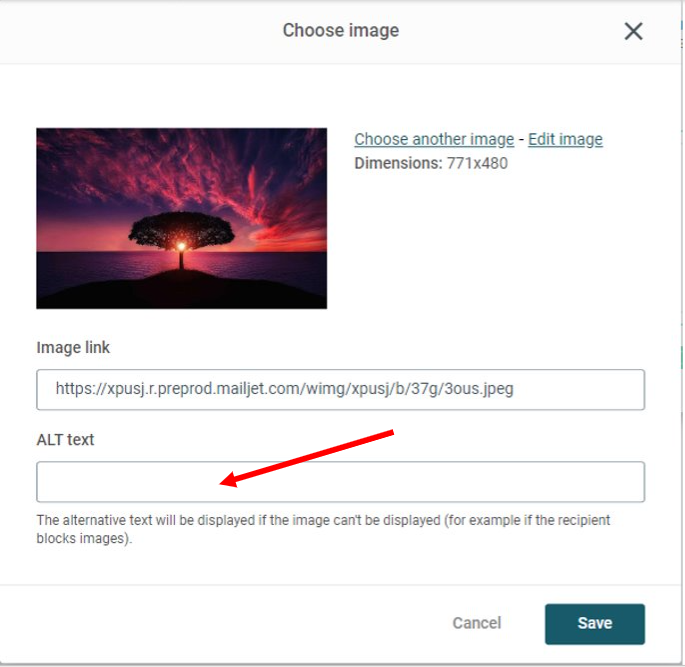
Task: Click the Dimensions 771x480 text
Action: click(x=431, y=163)
